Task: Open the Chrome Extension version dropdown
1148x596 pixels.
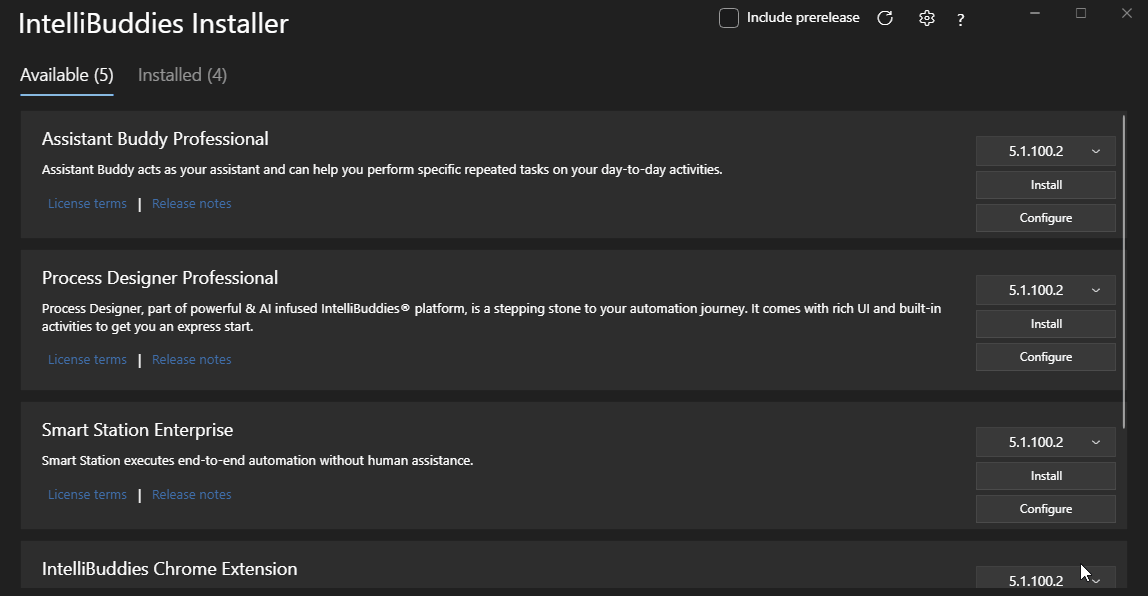Action: pos(1046,578)
